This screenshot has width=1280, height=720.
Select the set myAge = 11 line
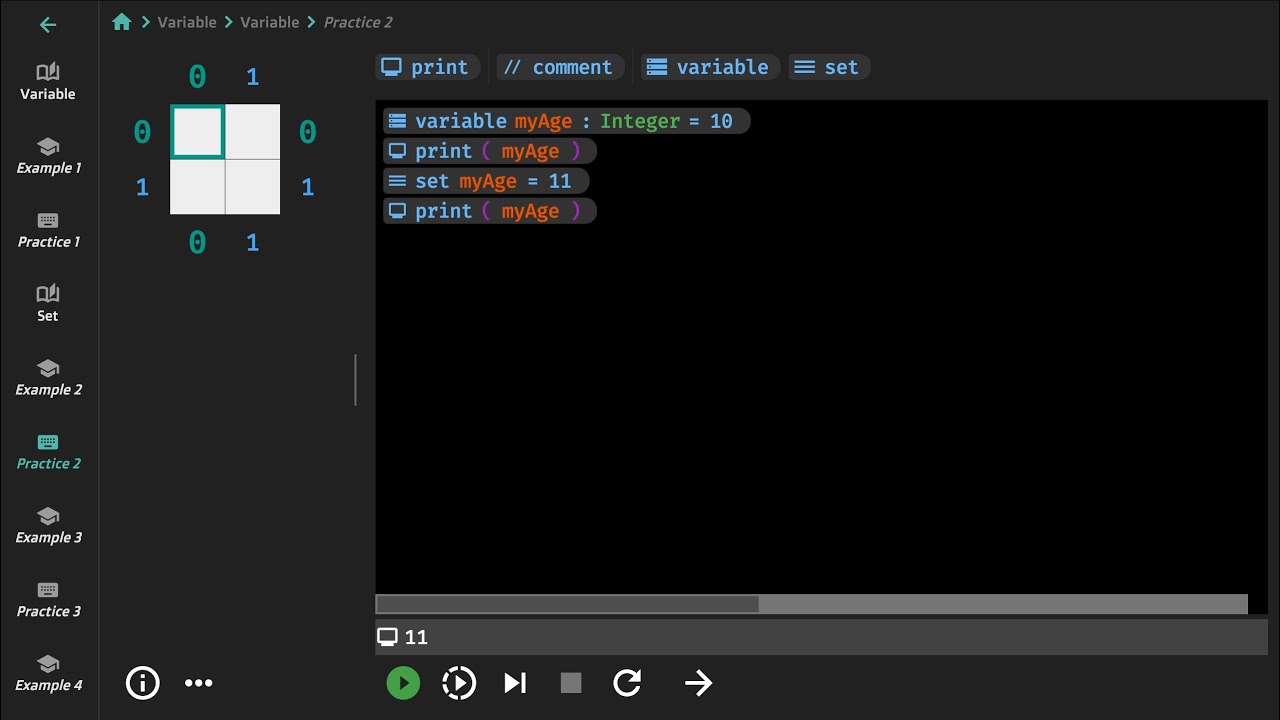click(487, 181)
